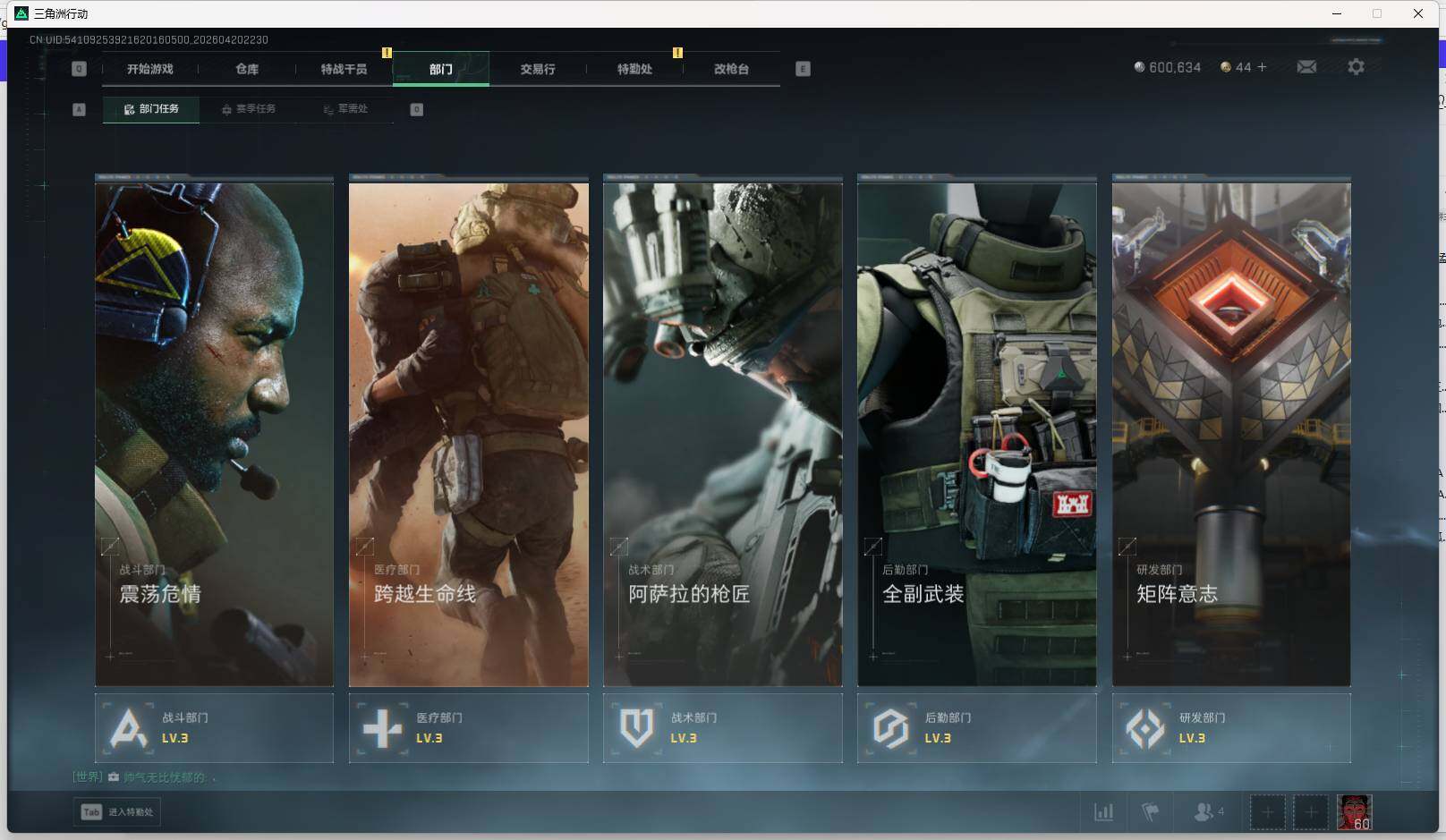
Task: Open the red player avatar profile
Action: [1354, 812]
